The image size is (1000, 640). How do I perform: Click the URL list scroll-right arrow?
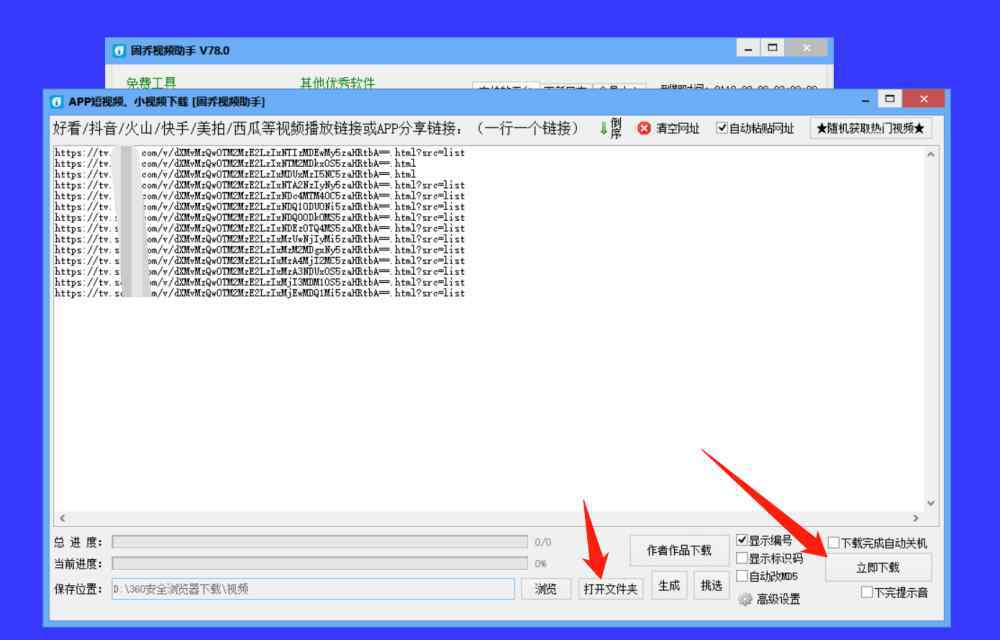pyautogui.click(x=916, y=518)
